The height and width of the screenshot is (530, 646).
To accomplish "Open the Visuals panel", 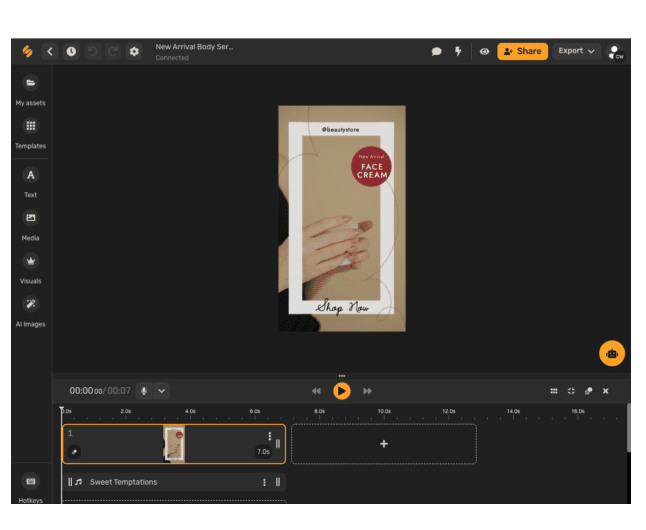I will [30, 269].
